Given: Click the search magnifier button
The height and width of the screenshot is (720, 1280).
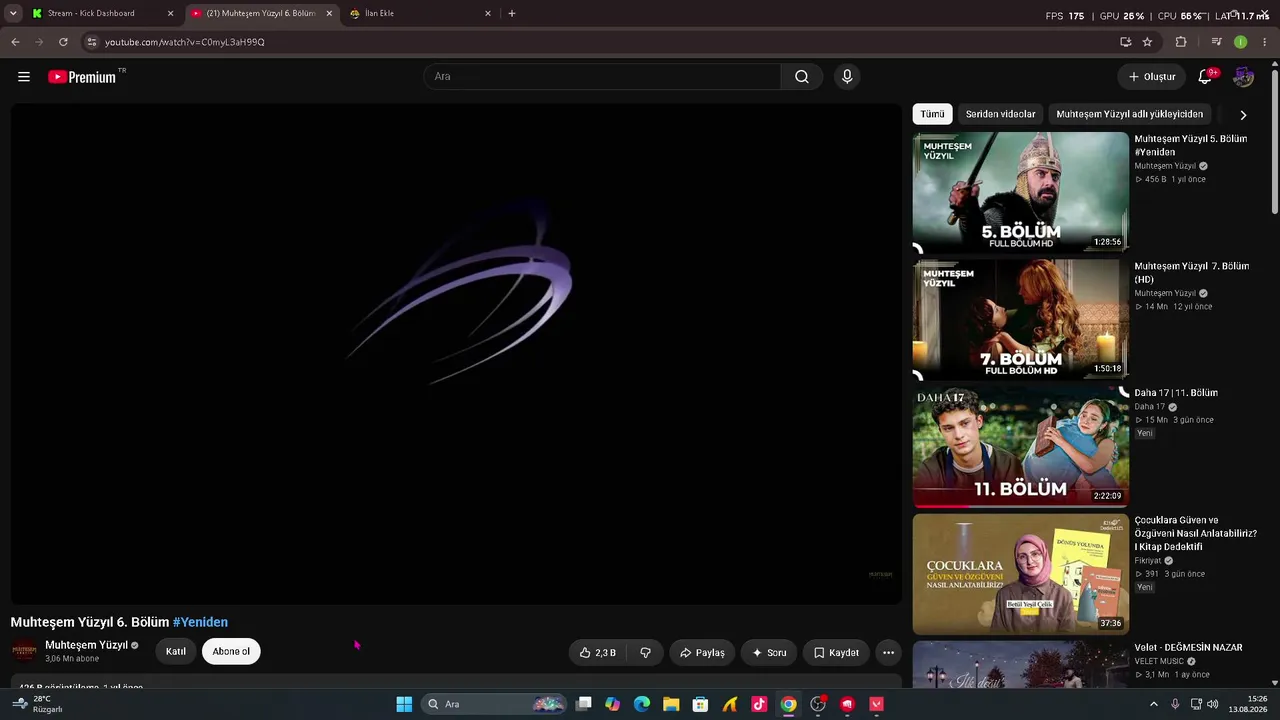Looking at the screenshot, I should coord(802,77).
